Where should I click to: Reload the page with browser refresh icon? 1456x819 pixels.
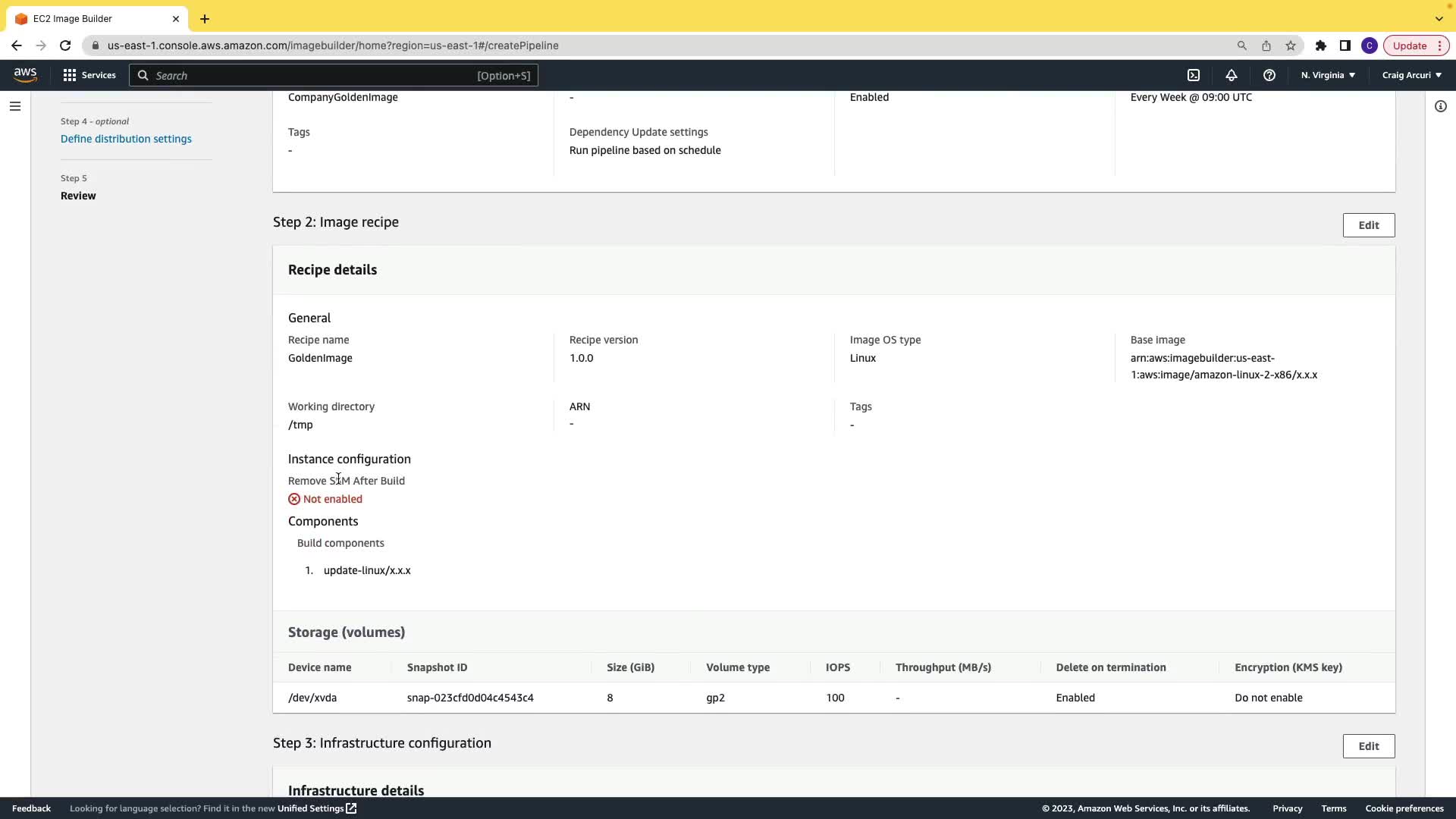point(65,45)
